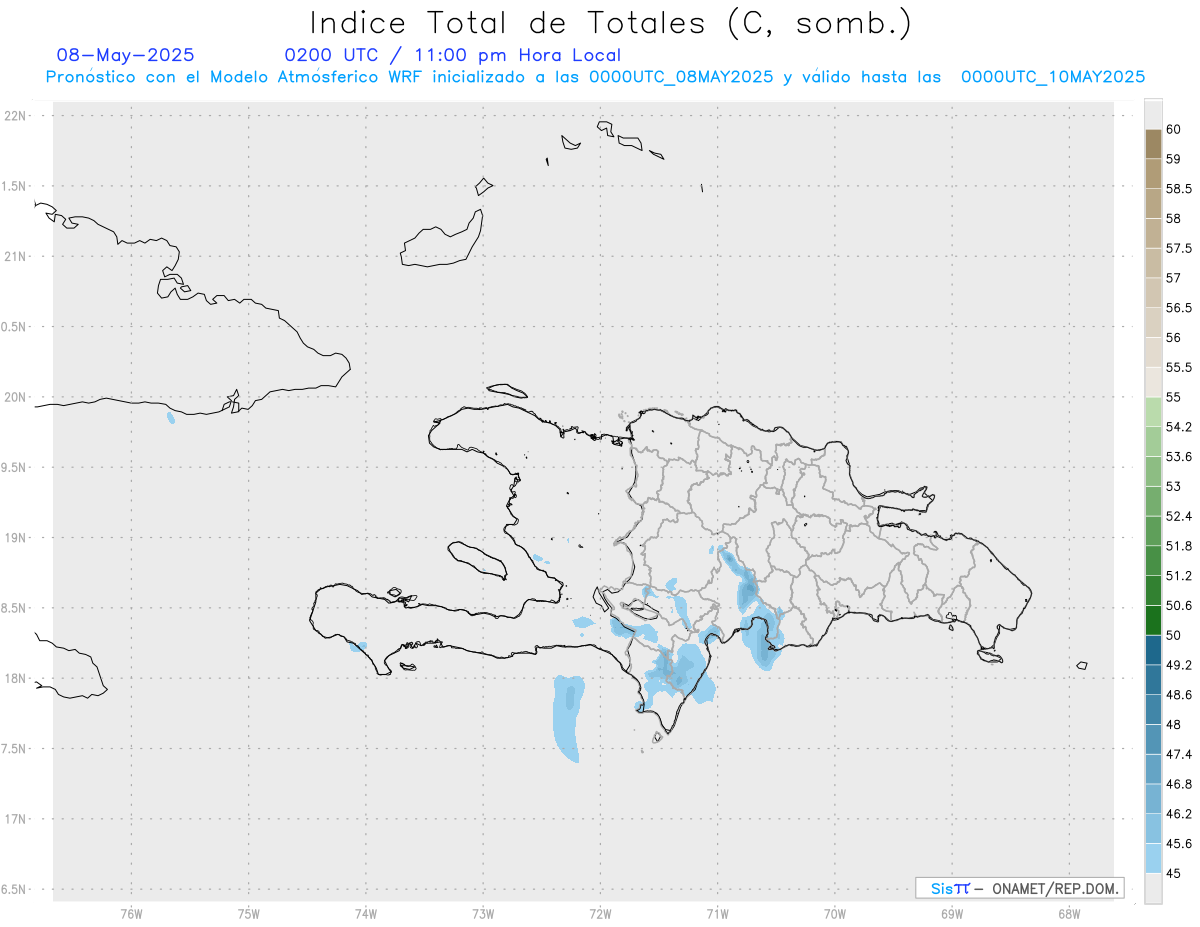Click the 'SisTT - ONAMET/REP.DOM.' label box
The width and height of the screenshot is (1200, 927).
[1019, 888]
